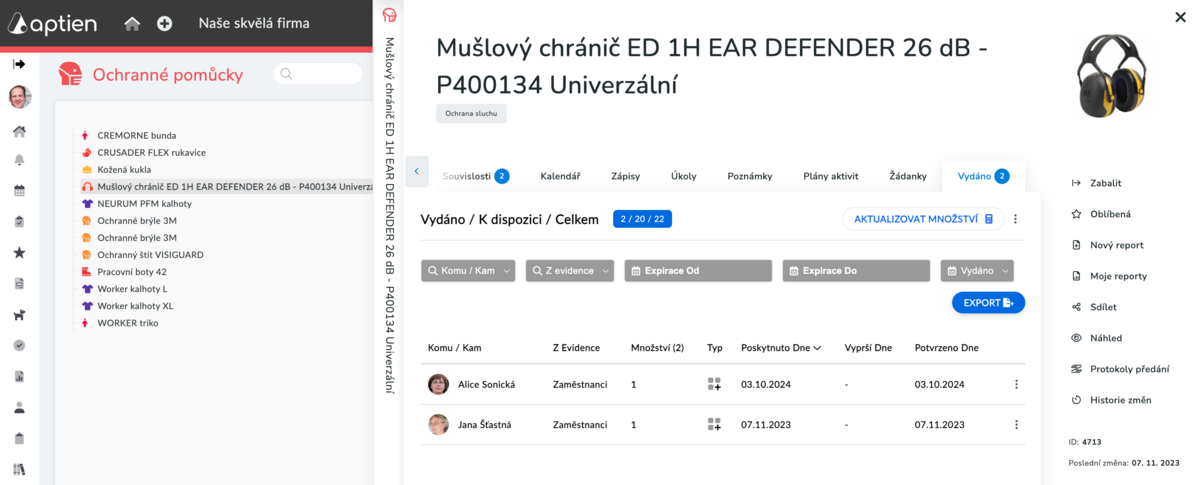The width and height of the screenshot is (1200, 485).
Task: Click the back chevron left of tabs
Action: 416,171
